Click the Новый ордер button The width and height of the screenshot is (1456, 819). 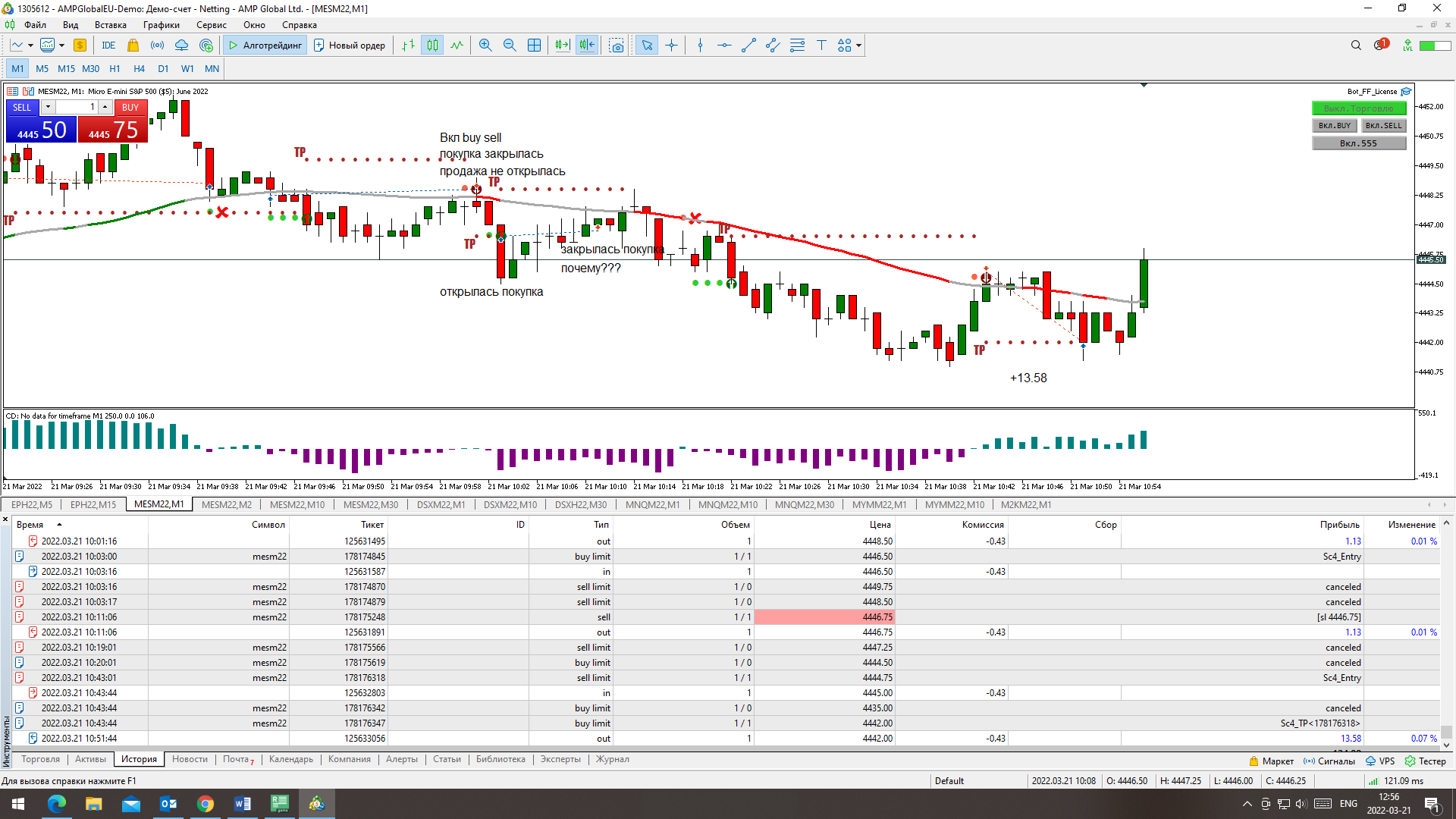(350, 45)
